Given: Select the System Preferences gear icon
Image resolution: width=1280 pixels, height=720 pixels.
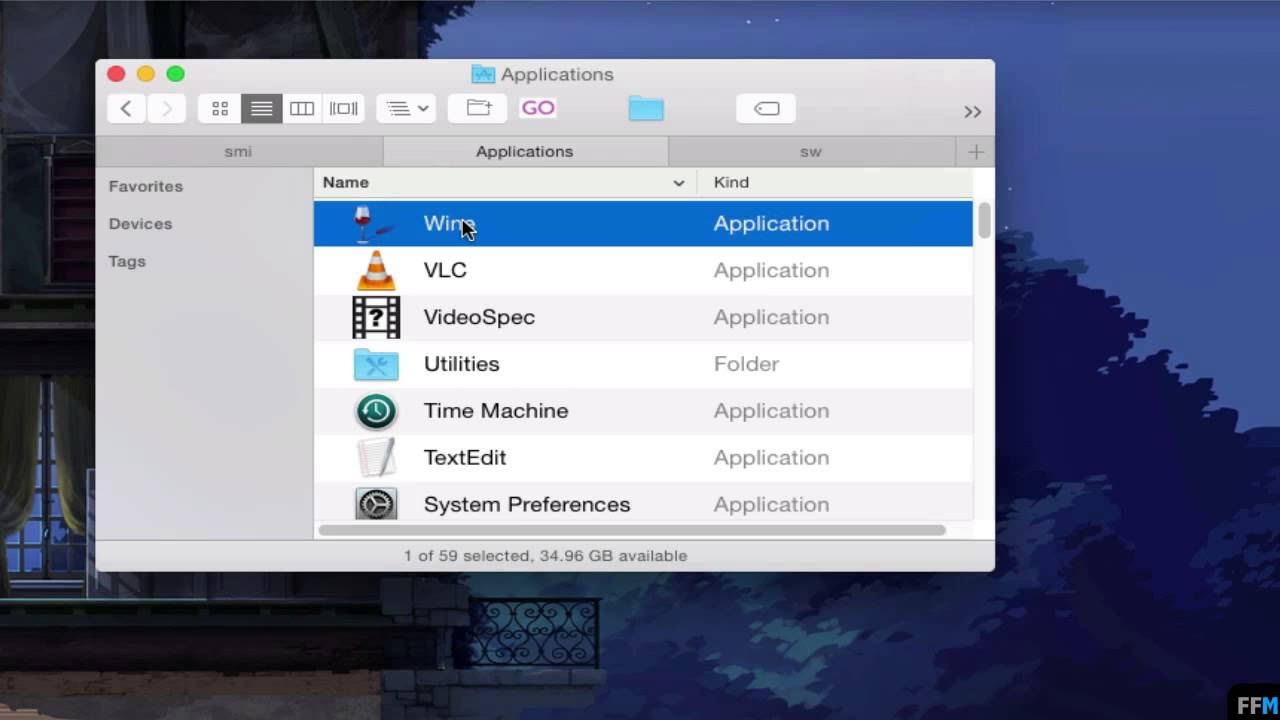Looking at the screenshot, I should click(x=376, y=504).
